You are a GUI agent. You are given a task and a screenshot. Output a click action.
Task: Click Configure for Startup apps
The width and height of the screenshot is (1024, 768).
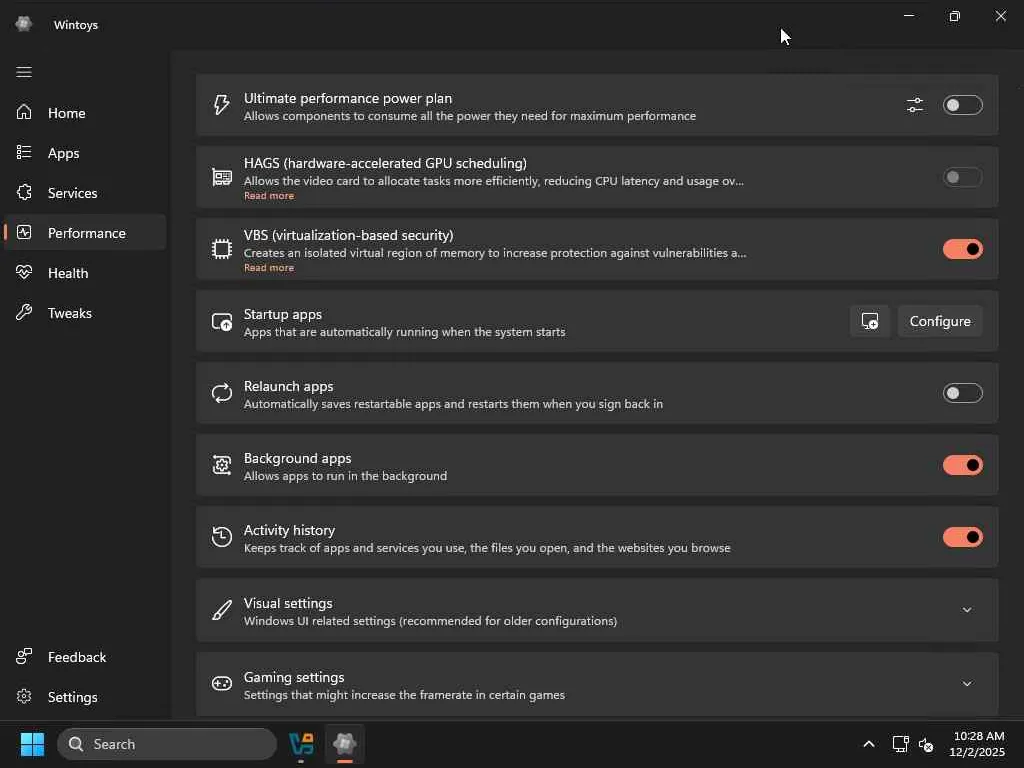point(940,321)
